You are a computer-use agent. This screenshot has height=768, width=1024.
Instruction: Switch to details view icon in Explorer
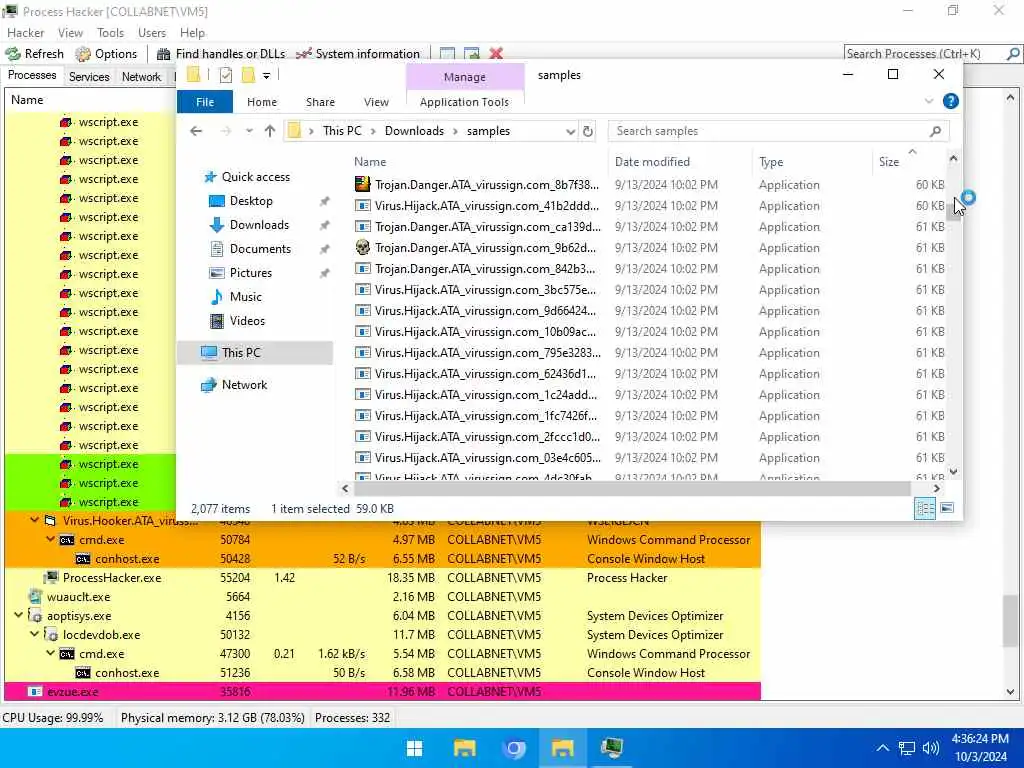[925, 509]
